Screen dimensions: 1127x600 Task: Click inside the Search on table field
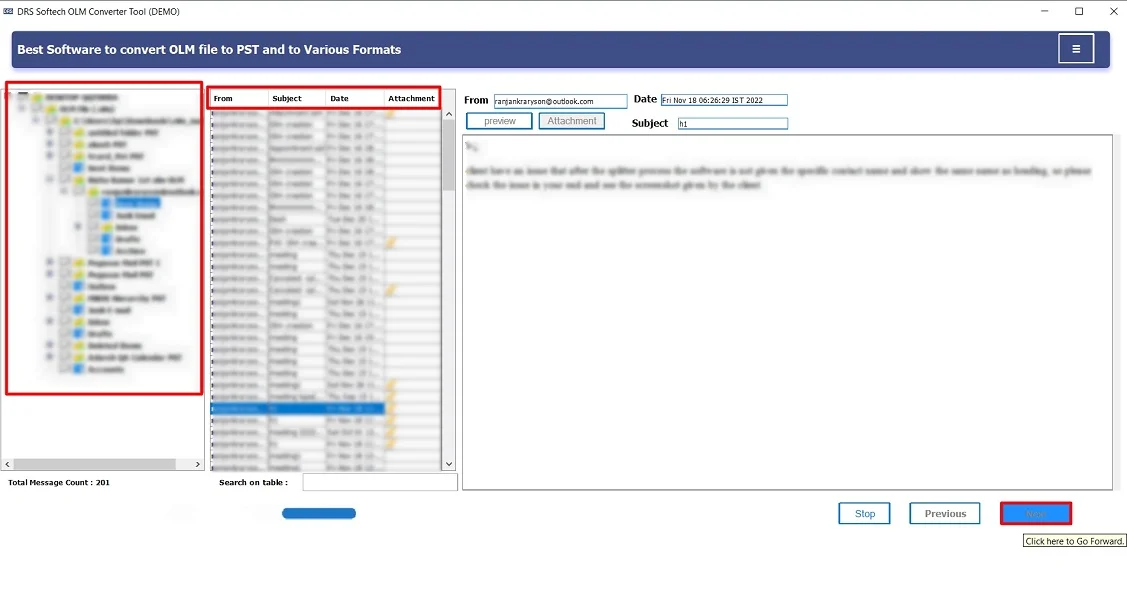pos(380,481)
